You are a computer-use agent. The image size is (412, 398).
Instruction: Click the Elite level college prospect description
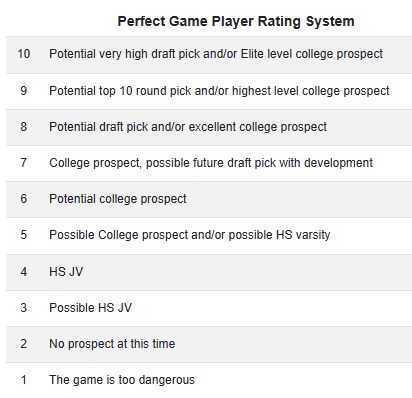216,54
